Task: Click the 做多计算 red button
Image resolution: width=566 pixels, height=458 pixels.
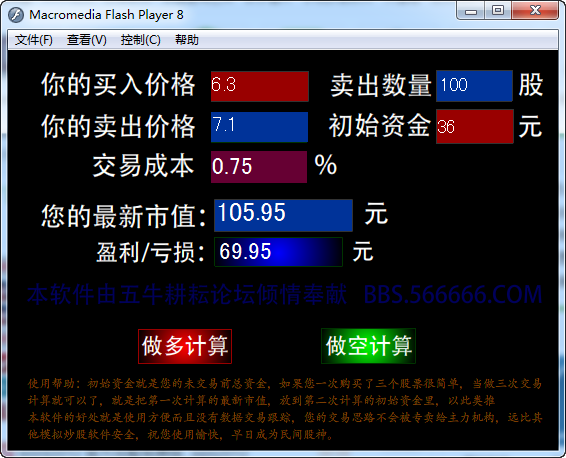Action: [185, 346]
